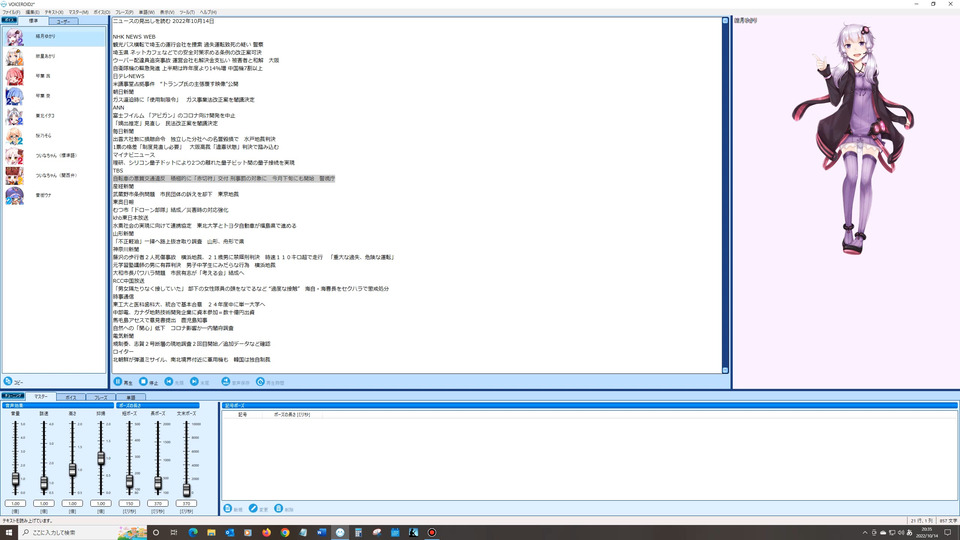Viewport: 960px width, 540px height.
Task: Choose the 琴葉 茜 voice avatar
Action: point(14,77)
